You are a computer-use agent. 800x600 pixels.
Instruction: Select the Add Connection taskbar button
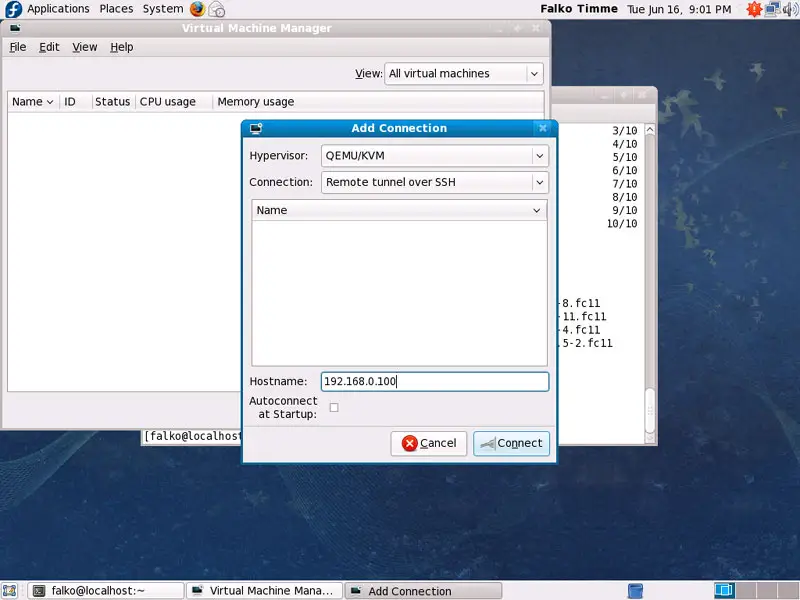pos(423,591)
